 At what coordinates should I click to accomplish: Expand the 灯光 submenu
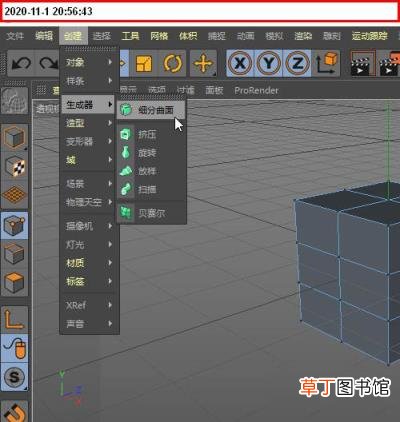pyautogui.click(x=89, y=245)
